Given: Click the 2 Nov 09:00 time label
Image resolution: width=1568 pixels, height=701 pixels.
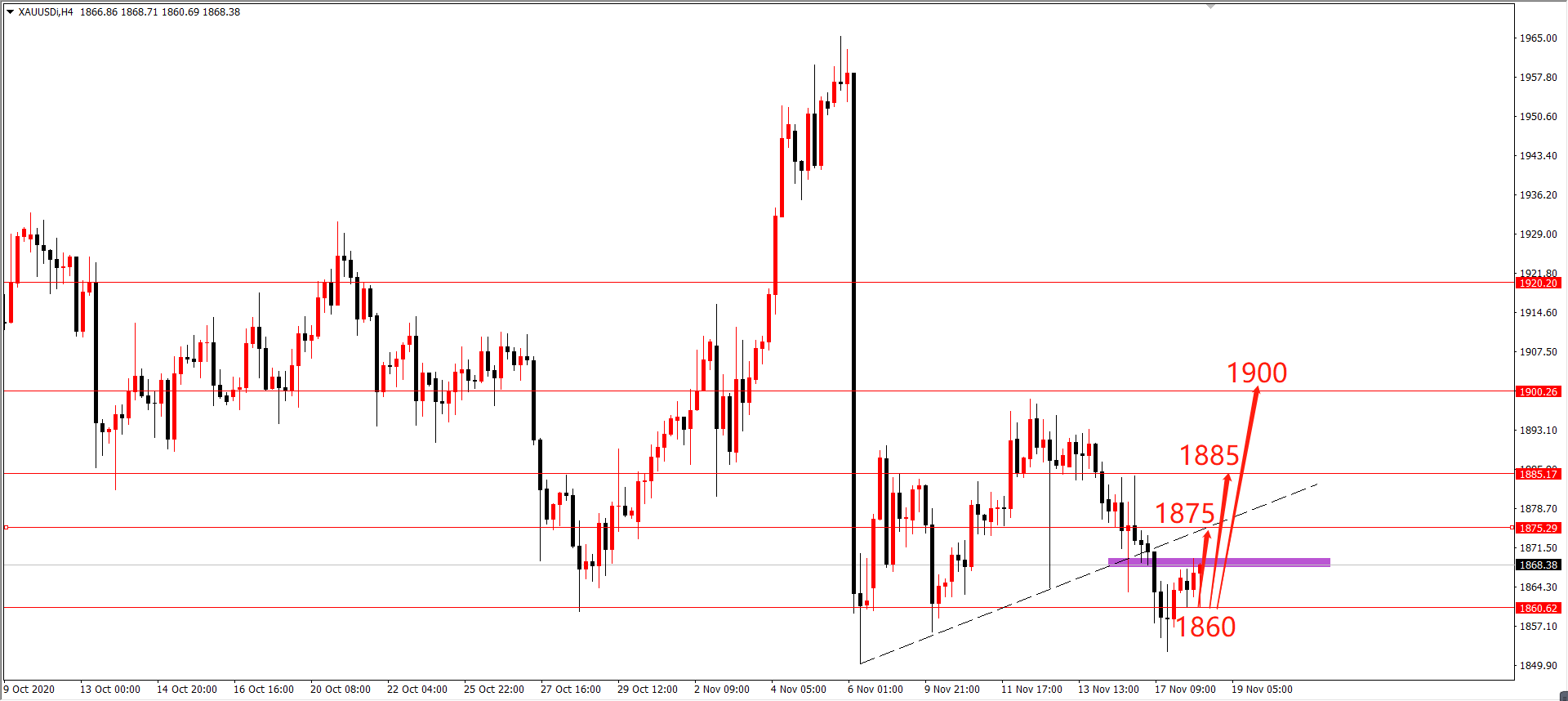Looking at the screenshot, I should click(722, 690).
